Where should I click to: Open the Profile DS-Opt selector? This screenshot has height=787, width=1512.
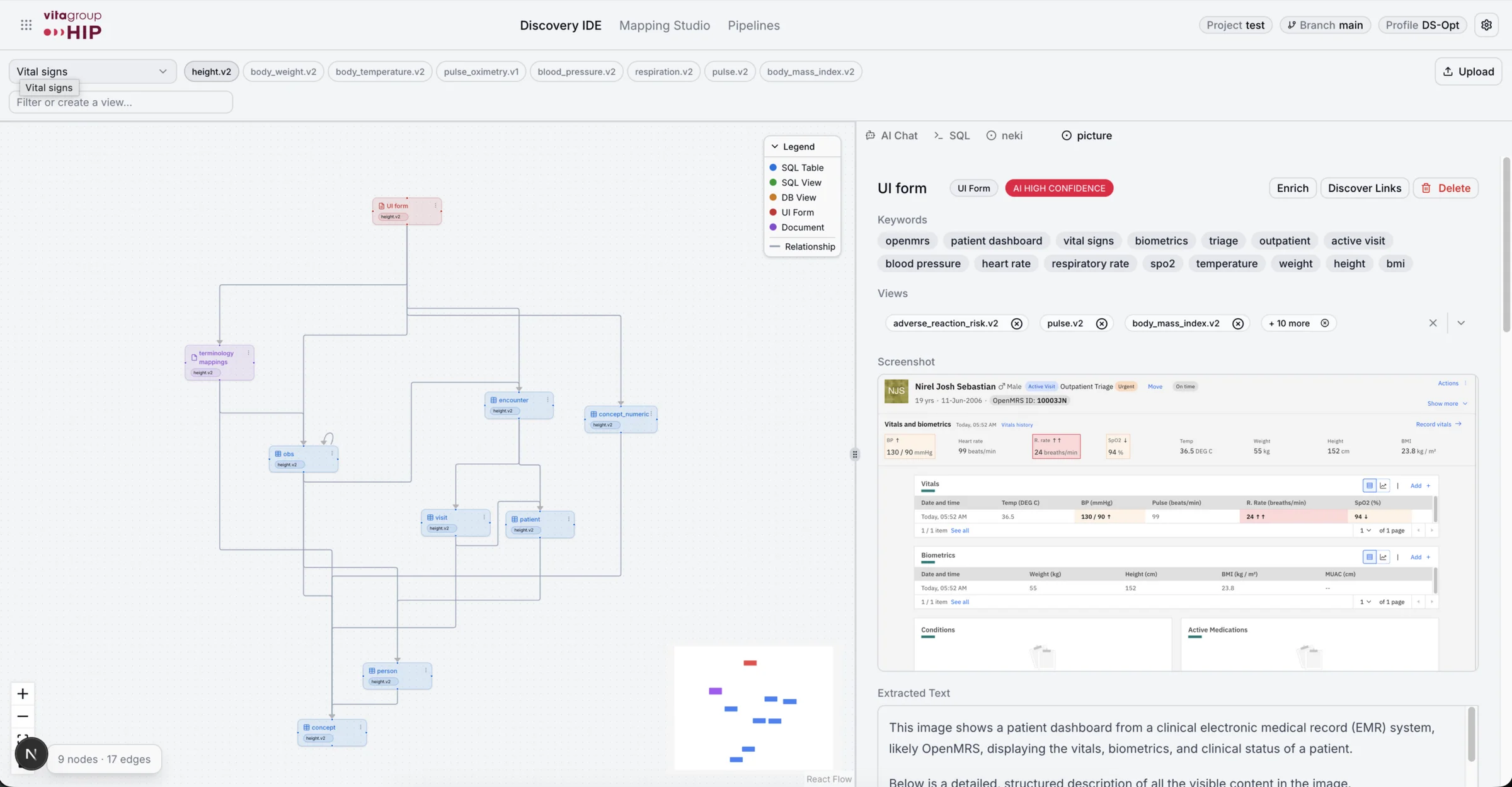(x=1423, y=25)
